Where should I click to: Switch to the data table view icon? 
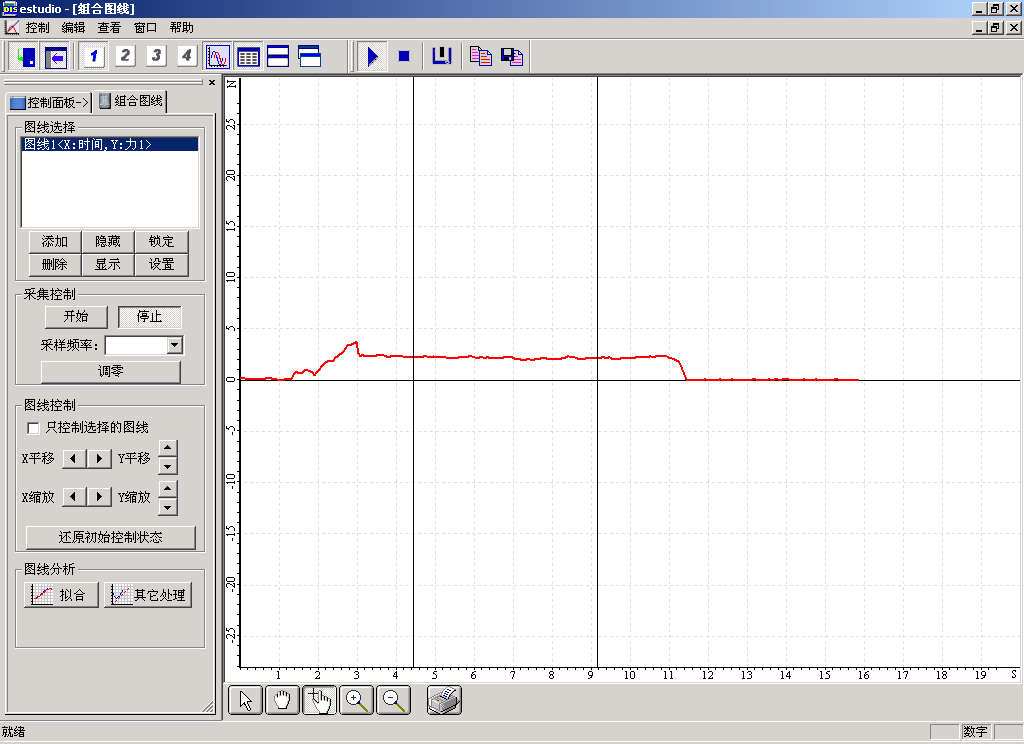pos(248,56)
